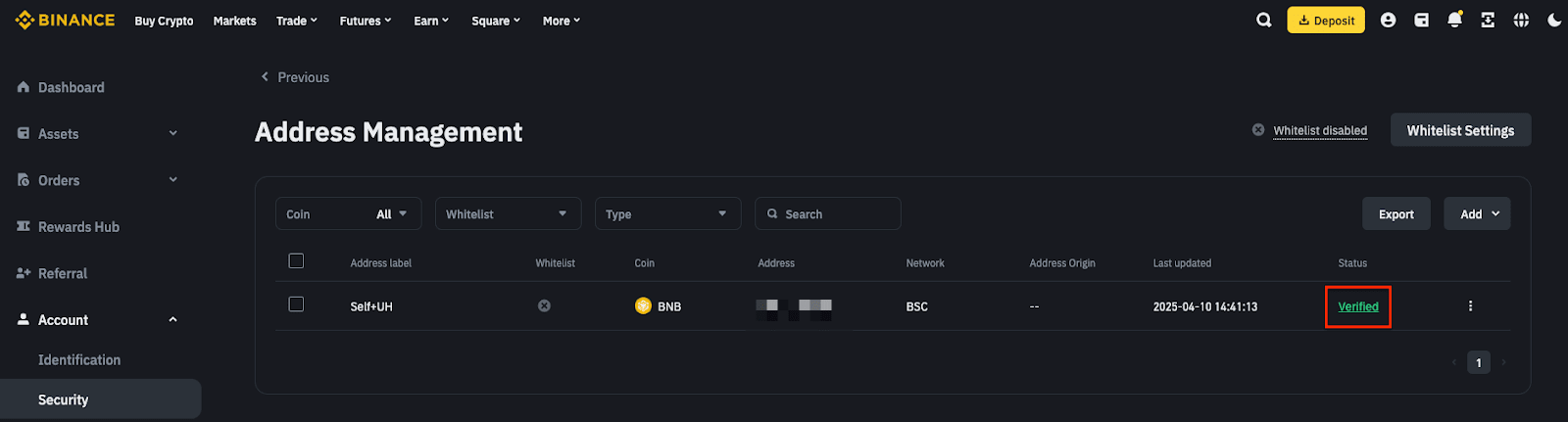The image size is (1568, 422).
Task: Open the language globe icon
Action: (x=1521, y=20)
